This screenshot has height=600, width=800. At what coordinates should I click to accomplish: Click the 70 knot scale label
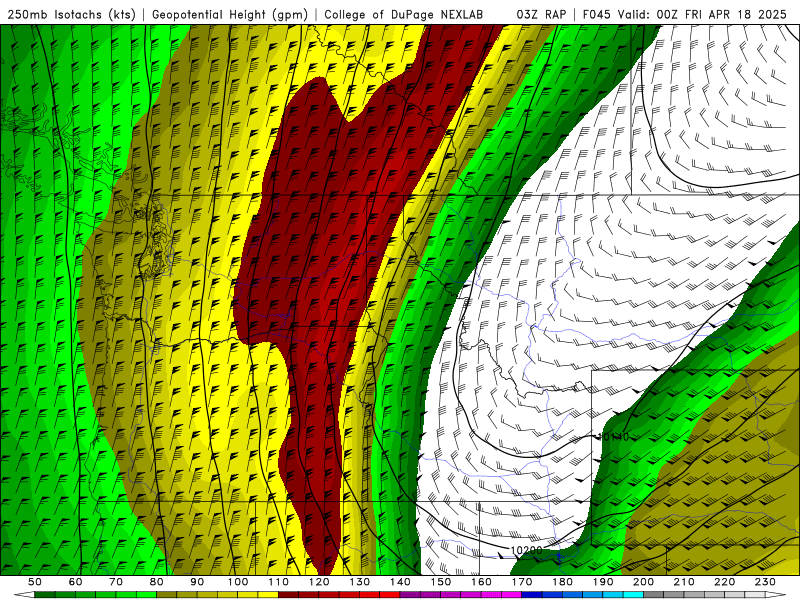(116, 582)
